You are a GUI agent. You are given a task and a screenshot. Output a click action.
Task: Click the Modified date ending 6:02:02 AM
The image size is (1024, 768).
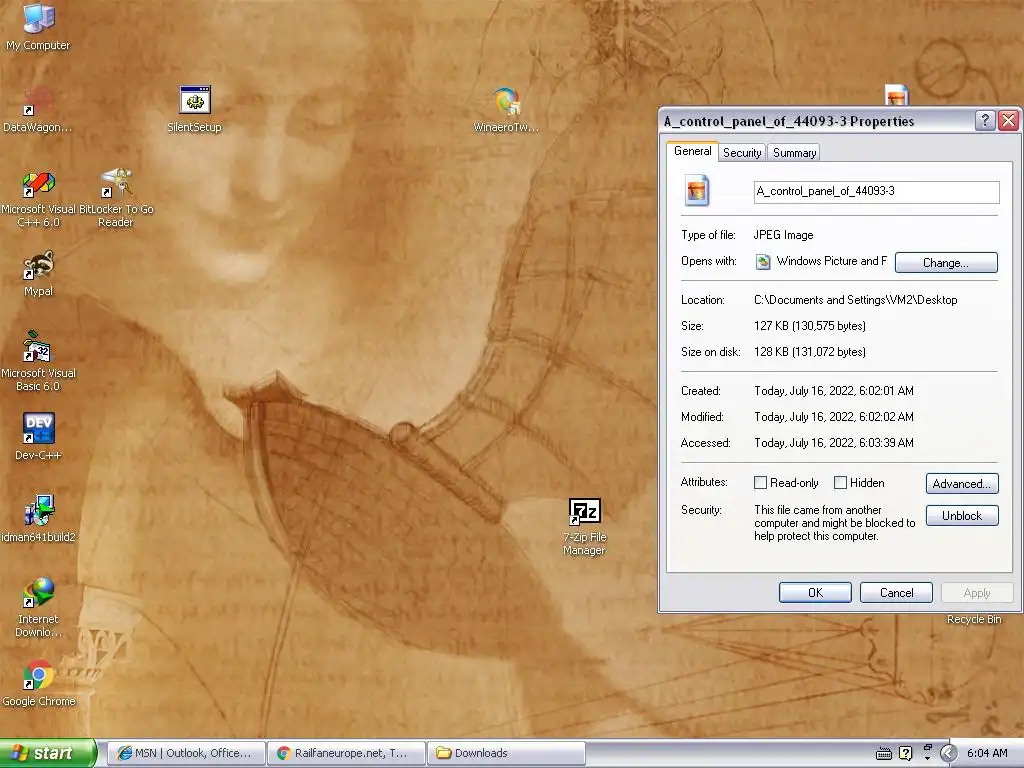(834, 417)
